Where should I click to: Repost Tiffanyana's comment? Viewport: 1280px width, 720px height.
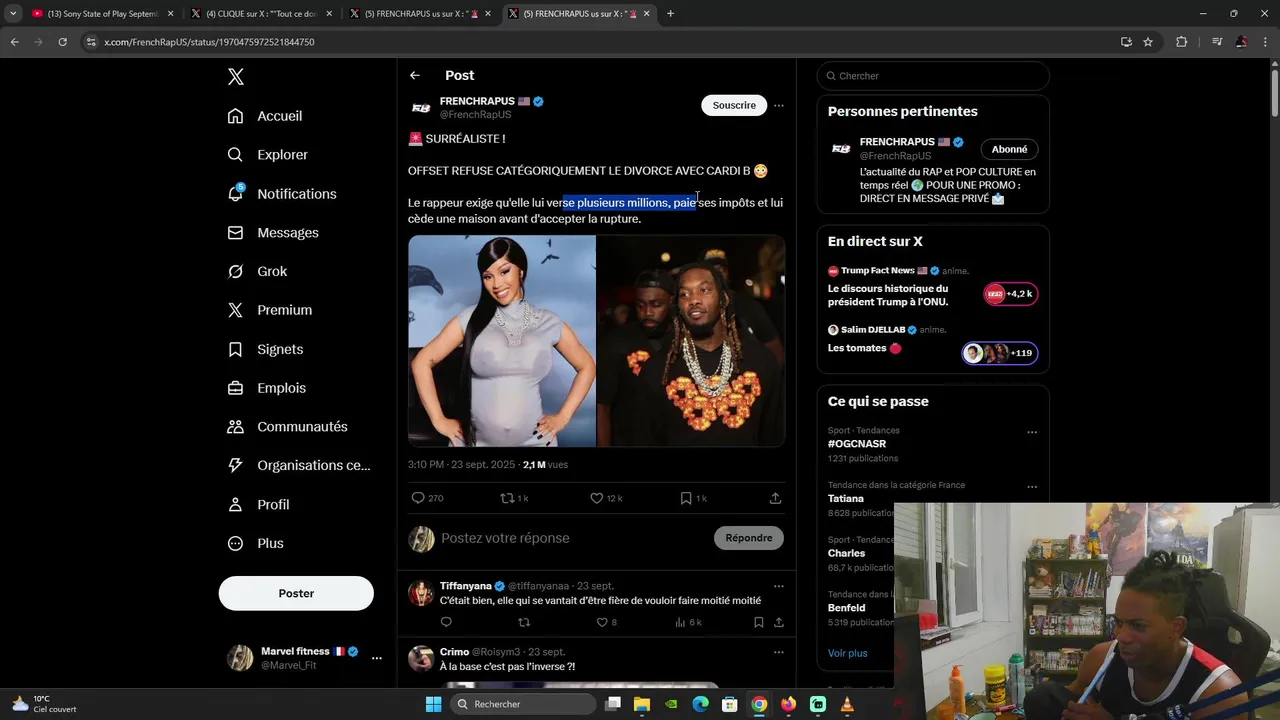click(x=524, y=622)
